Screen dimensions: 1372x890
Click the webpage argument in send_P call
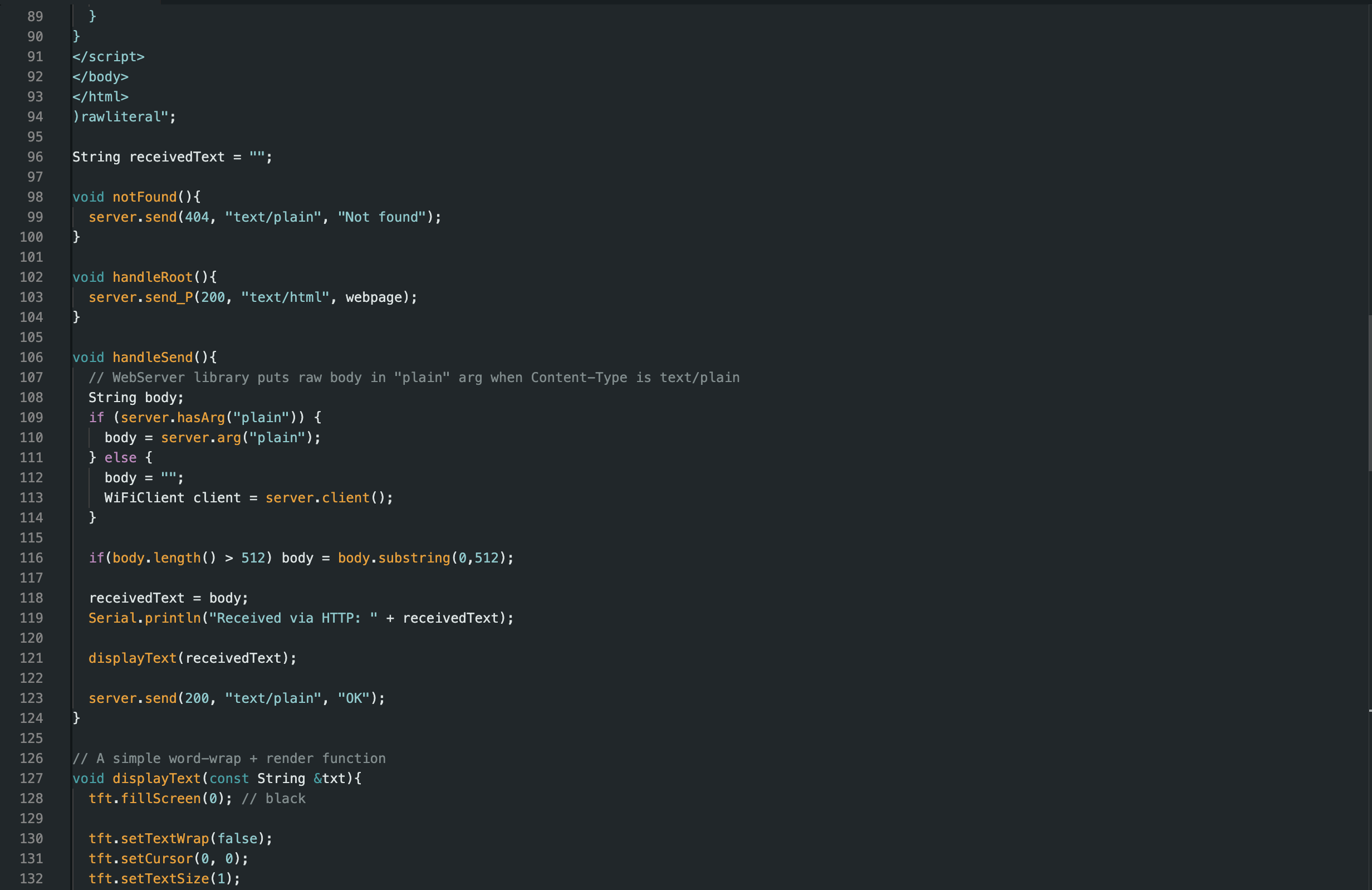374,297
